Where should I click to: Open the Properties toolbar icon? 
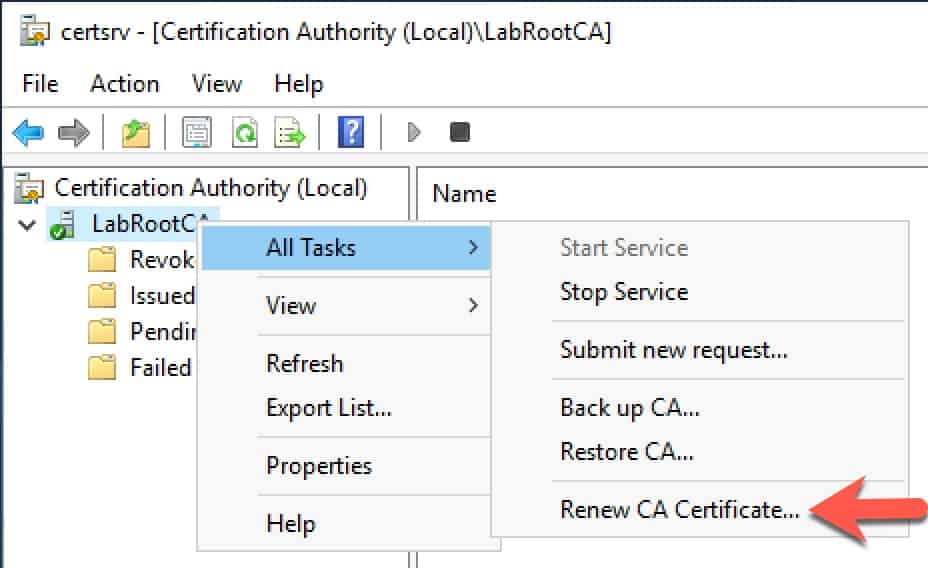197,132
